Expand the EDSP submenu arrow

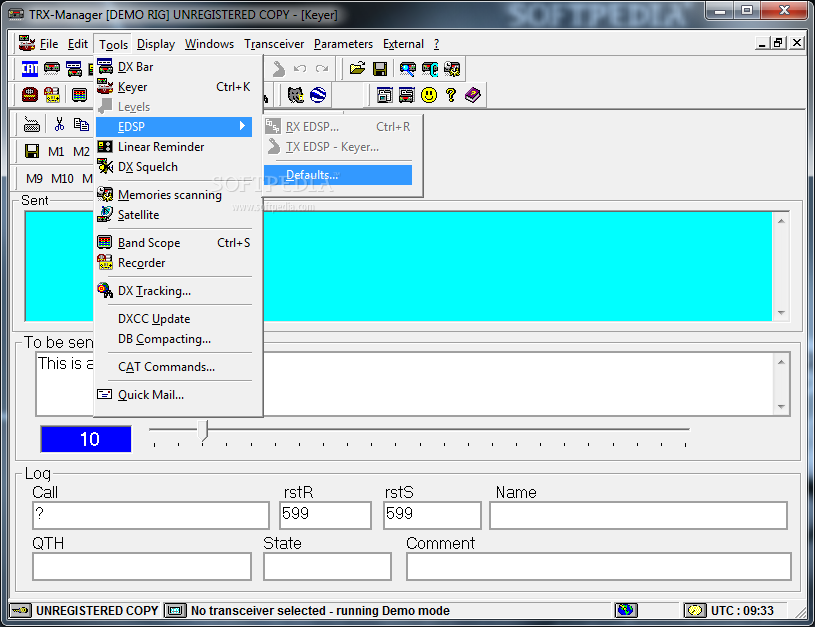[242, 126]
